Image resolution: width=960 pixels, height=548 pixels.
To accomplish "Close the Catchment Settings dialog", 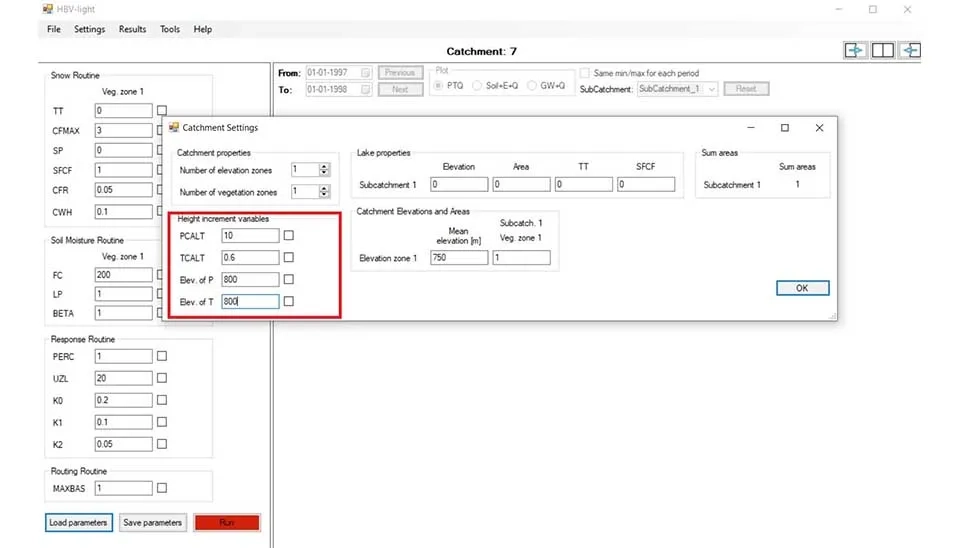I will pyautogui.click(x=819, y=128).
